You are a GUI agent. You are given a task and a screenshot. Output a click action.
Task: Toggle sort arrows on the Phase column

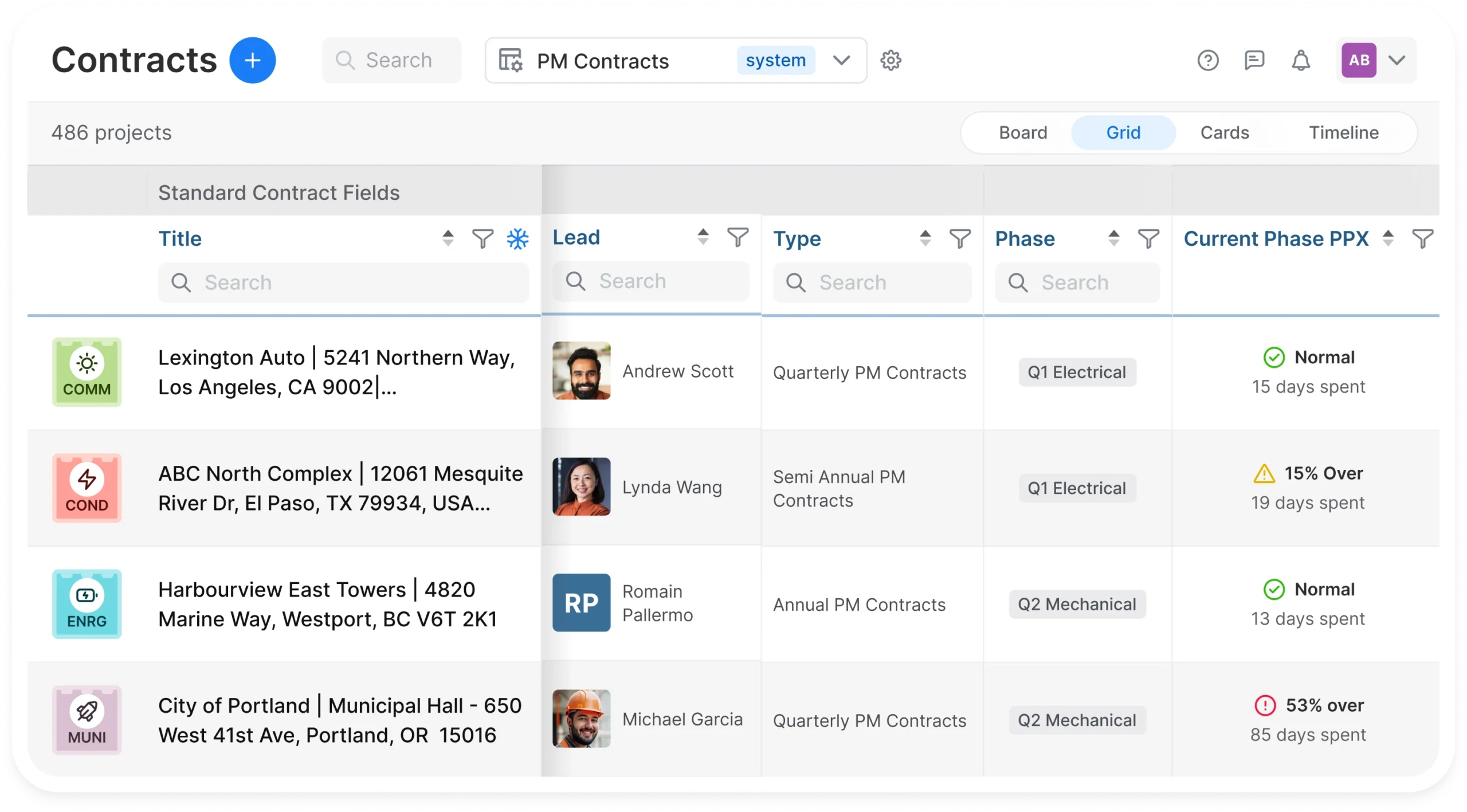coord(1113,238)
